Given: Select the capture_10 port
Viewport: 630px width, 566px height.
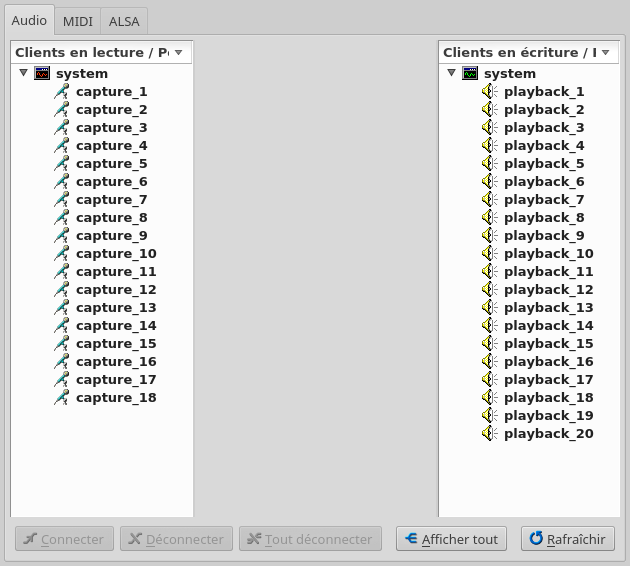Looking at the screenshot, I should 116,253.
